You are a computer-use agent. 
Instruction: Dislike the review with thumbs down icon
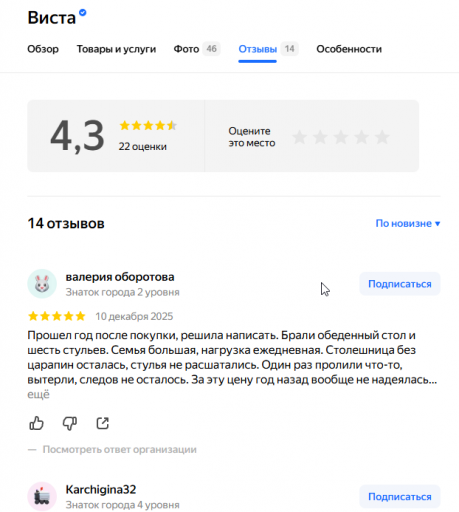tap(70, 423)
